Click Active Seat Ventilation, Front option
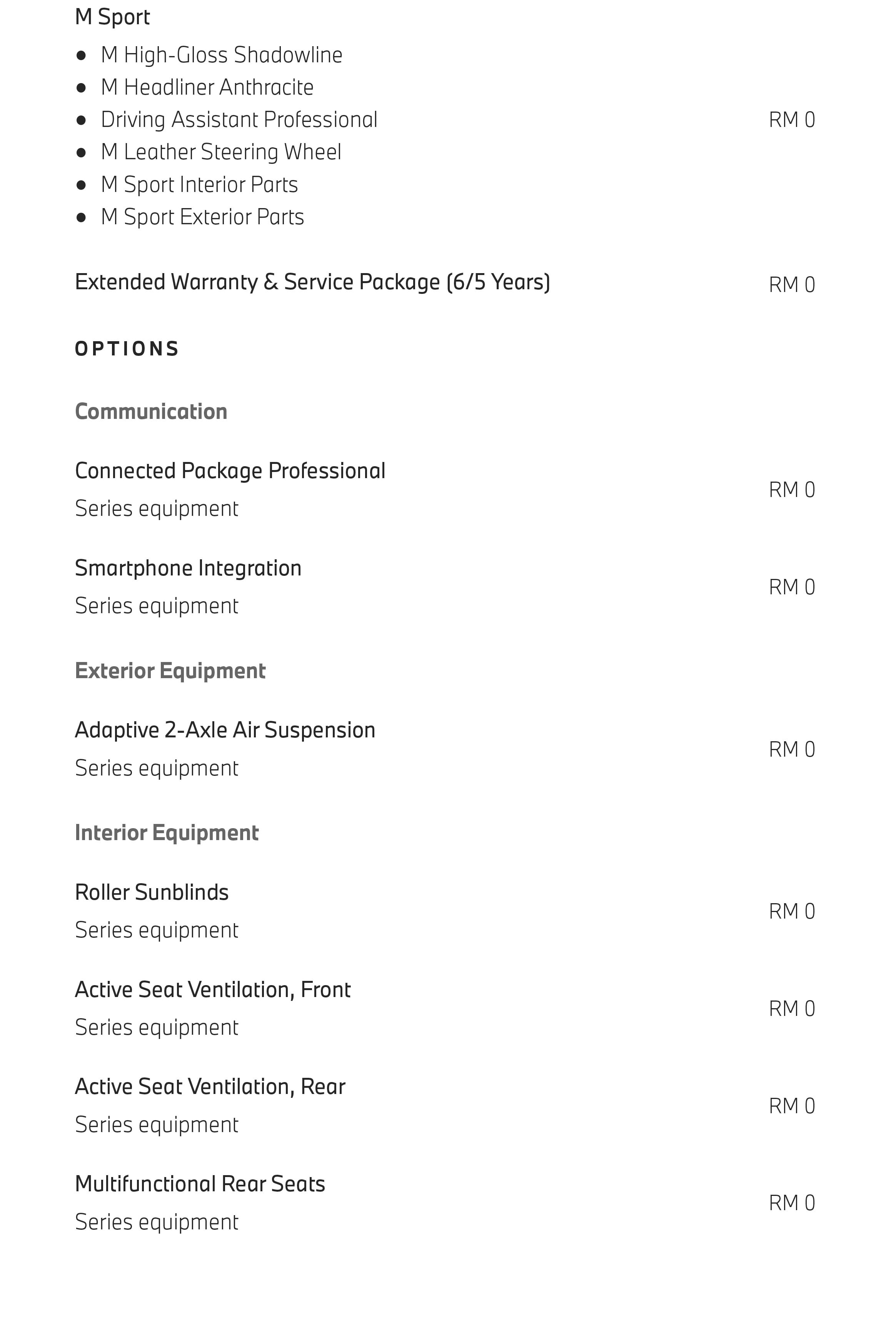The height and width of the screenshot is (1319, 896). 213,990
